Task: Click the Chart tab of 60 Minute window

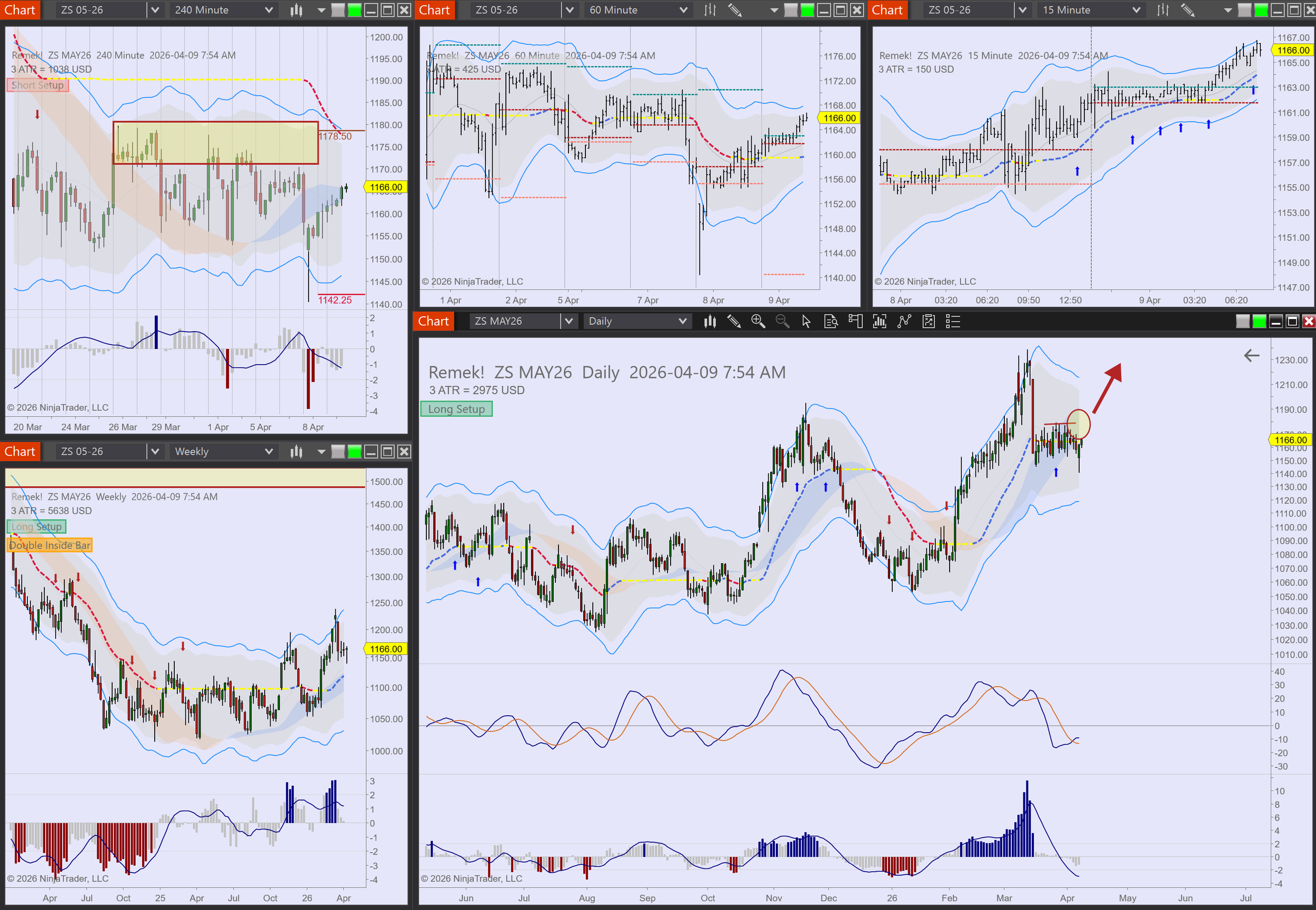Action: pos(434,9)
